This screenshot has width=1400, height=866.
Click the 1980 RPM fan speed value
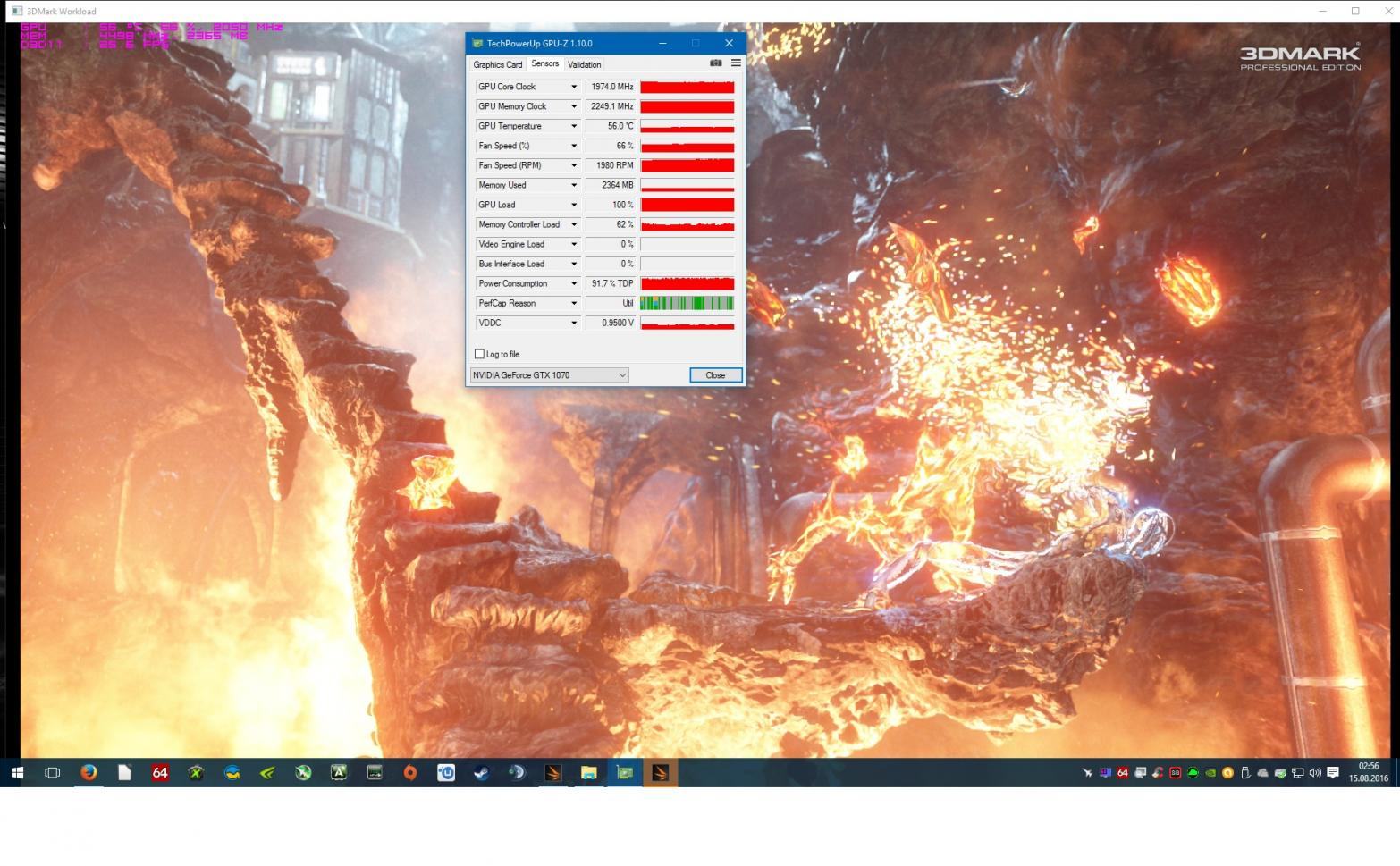[x=611, y=165]
